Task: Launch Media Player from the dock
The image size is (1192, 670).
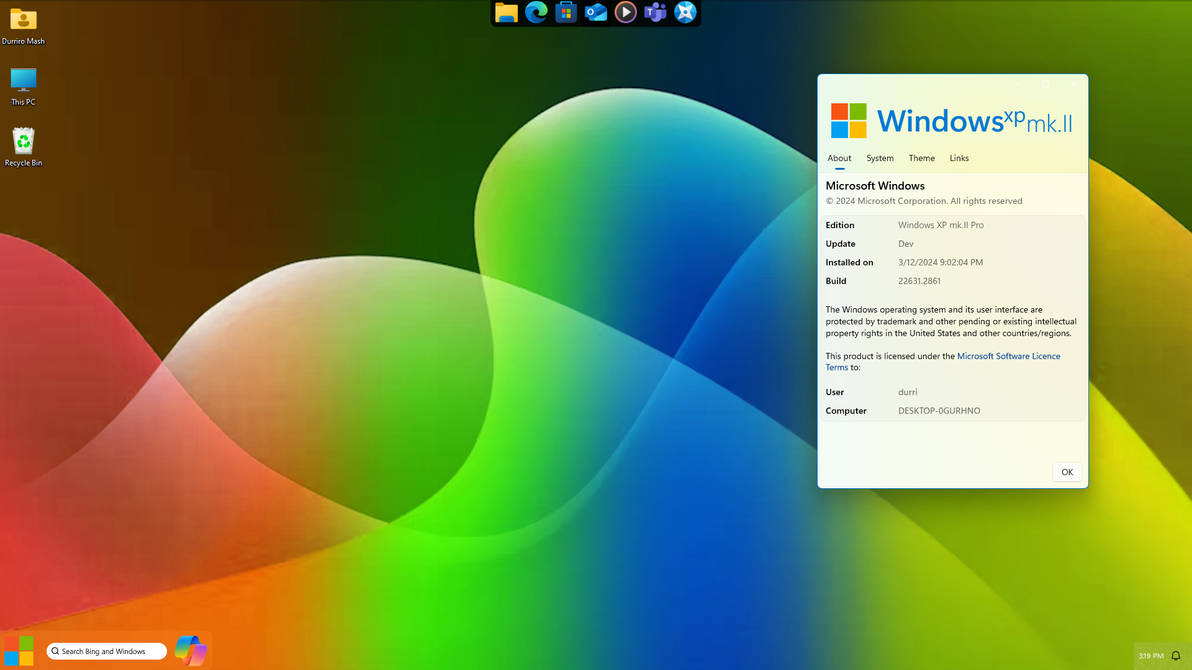Action: (x=625, y=12)
